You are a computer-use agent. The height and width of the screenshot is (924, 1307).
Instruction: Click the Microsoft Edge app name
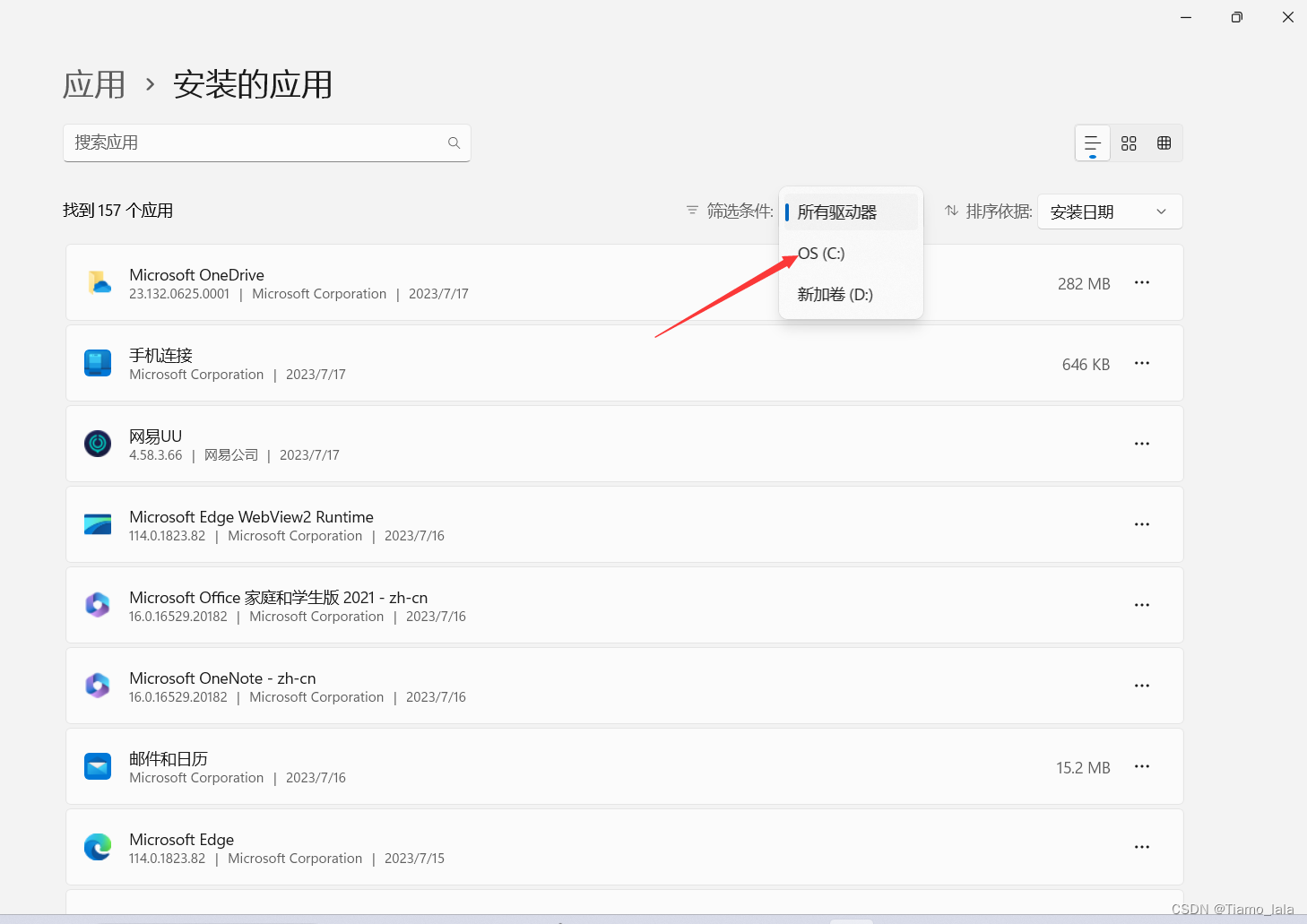181,840
